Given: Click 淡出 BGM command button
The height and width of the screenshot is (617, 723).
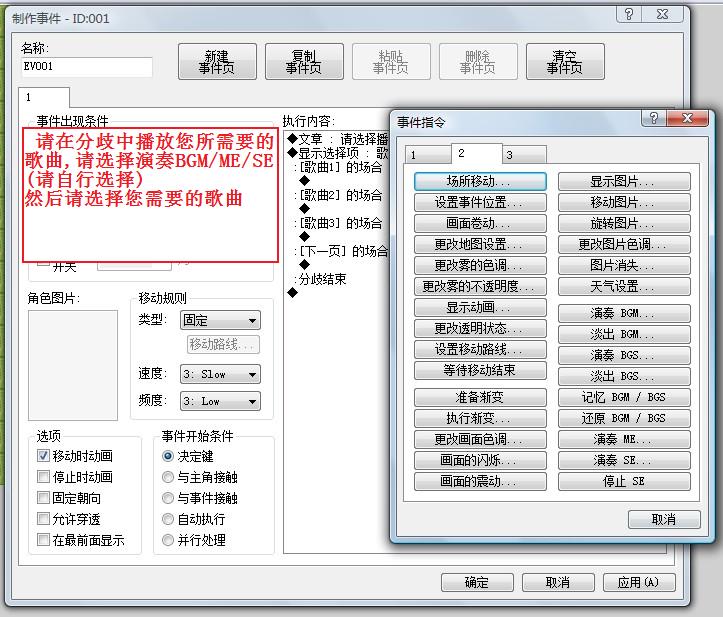Looking at the screenshot, I should click(624, 334).
